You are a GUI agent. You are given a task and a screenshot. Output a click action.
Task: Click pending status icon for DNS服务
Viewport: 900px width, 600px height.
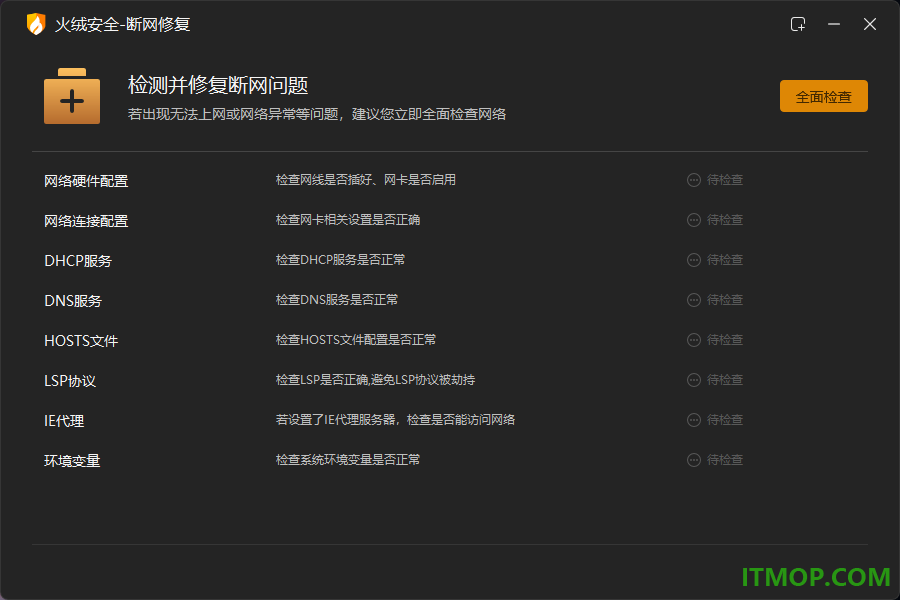click(x=694, y=300)
